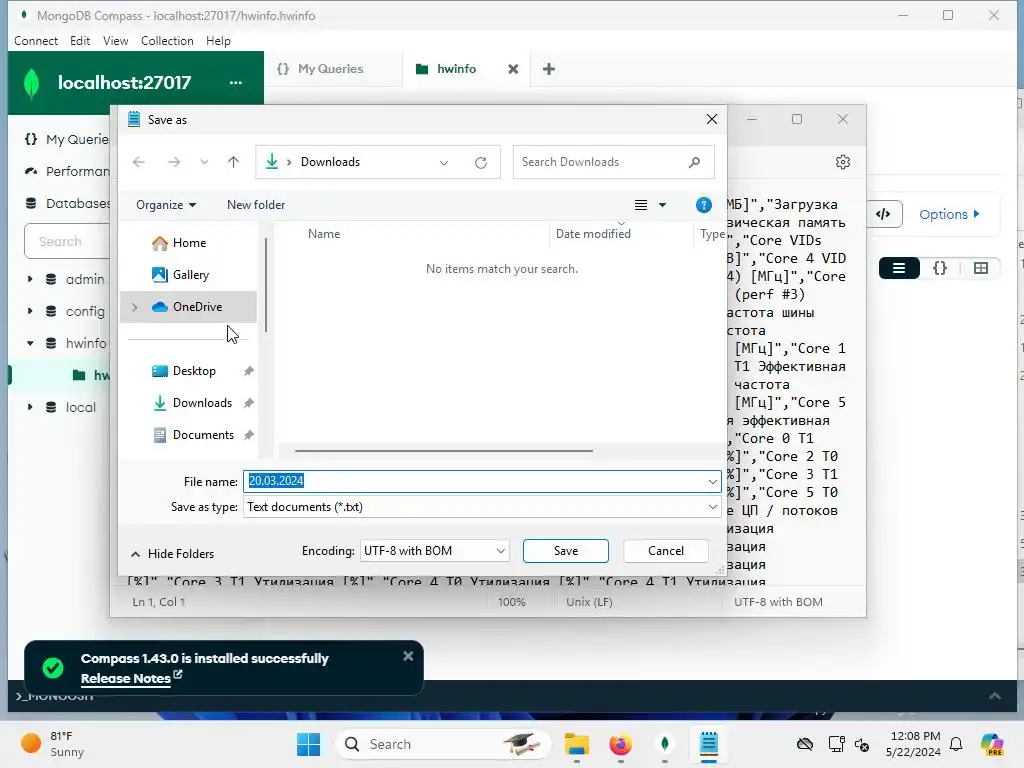
Task: Expand the admin database
Action: (30, 279)
